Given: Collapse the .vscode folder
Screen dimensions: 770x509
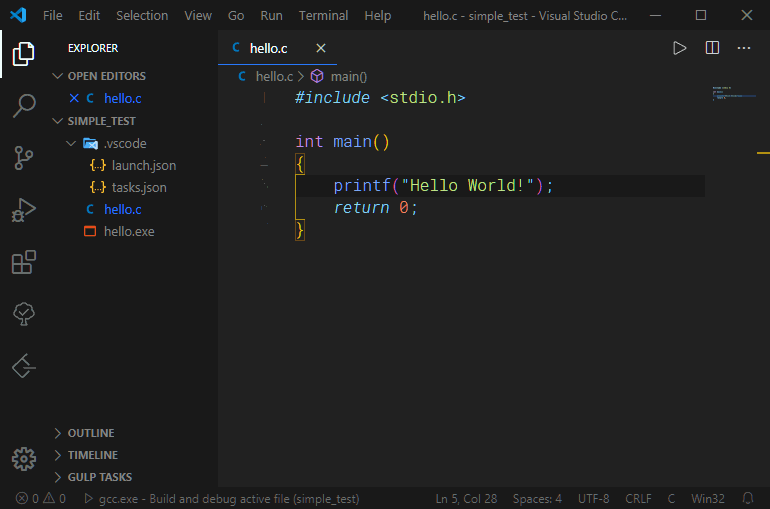Looking at the screenshot, I should [x=70, y=143].
